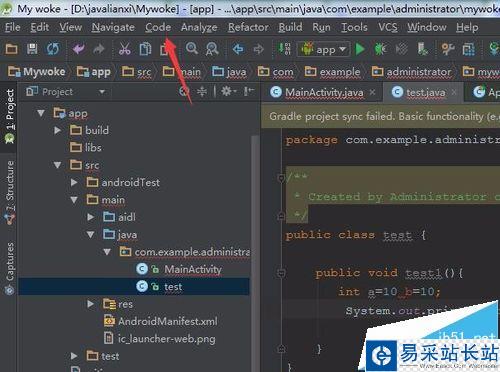This screenshot has height=372, width=500.
Task: Open the Build menu
Action: [290, 27]
